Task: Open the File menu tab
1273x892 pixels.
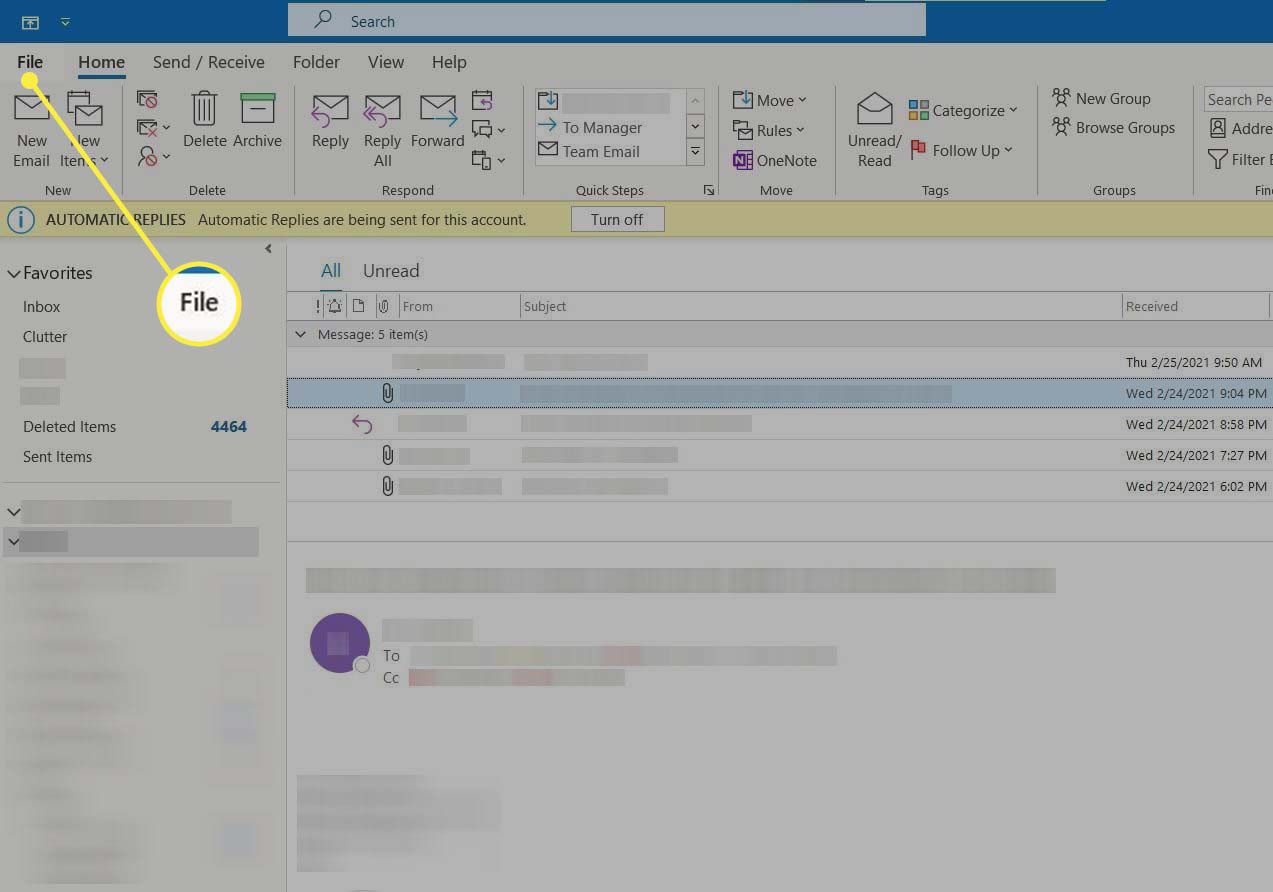Action: tap(30, 62)
